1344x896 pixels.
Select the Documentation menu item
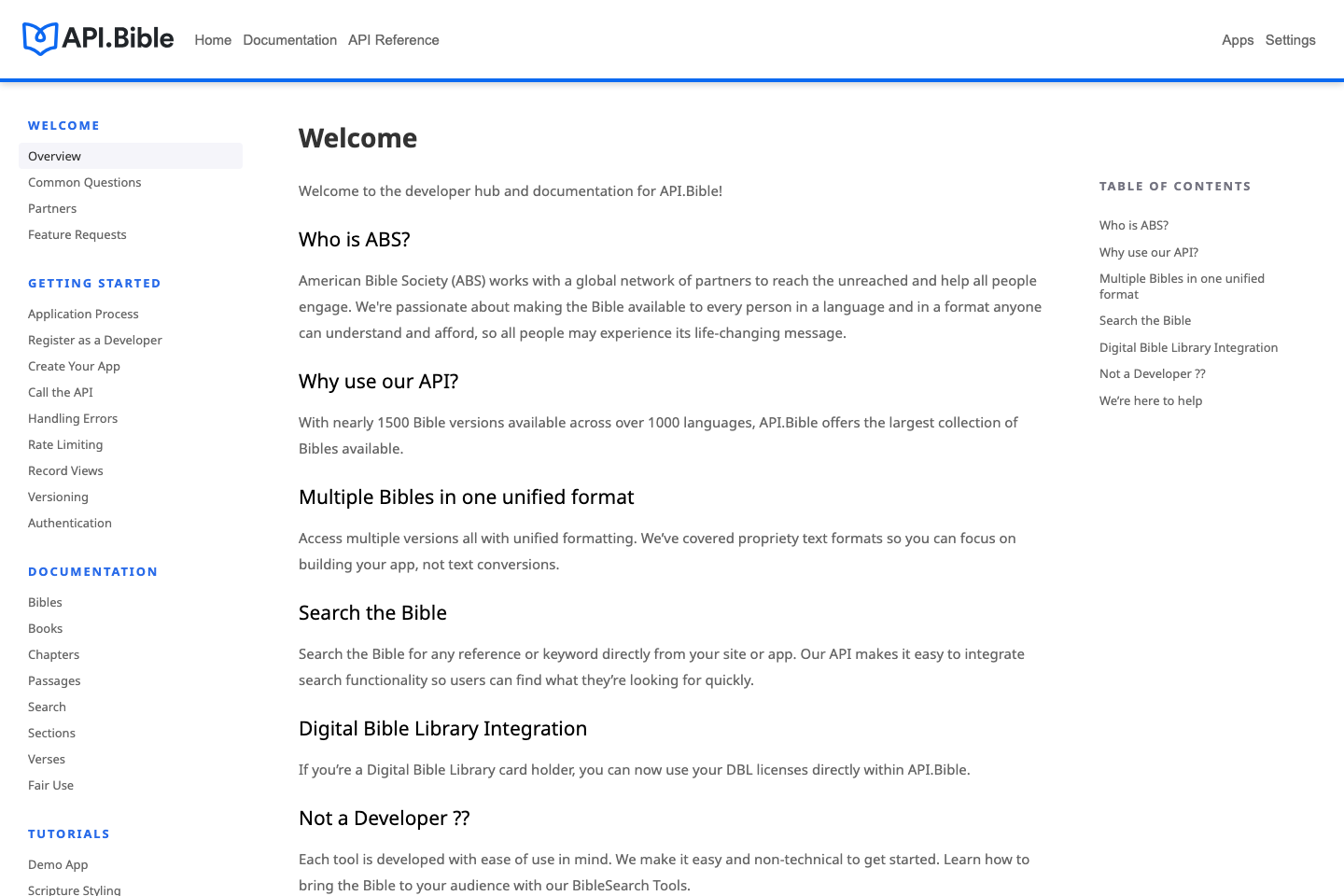[x=289, y=40]
